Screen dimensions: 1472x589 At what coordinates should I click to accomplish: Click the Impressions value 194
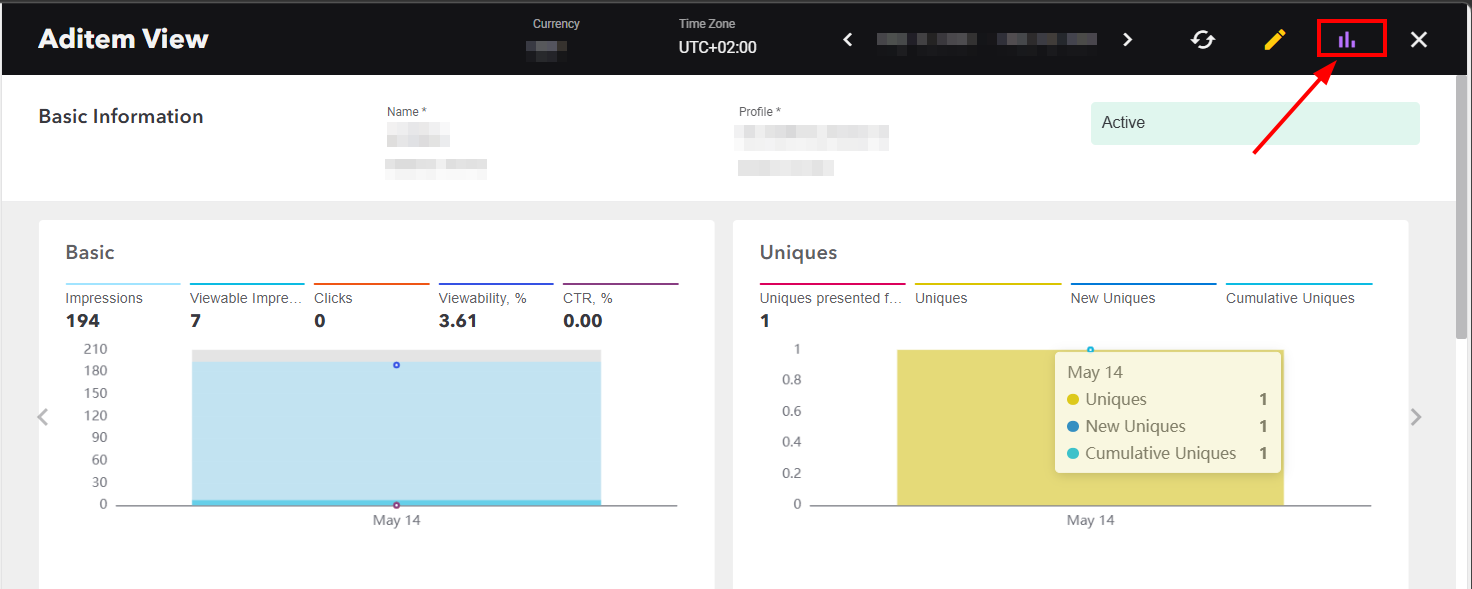click(x=83, y=321)
